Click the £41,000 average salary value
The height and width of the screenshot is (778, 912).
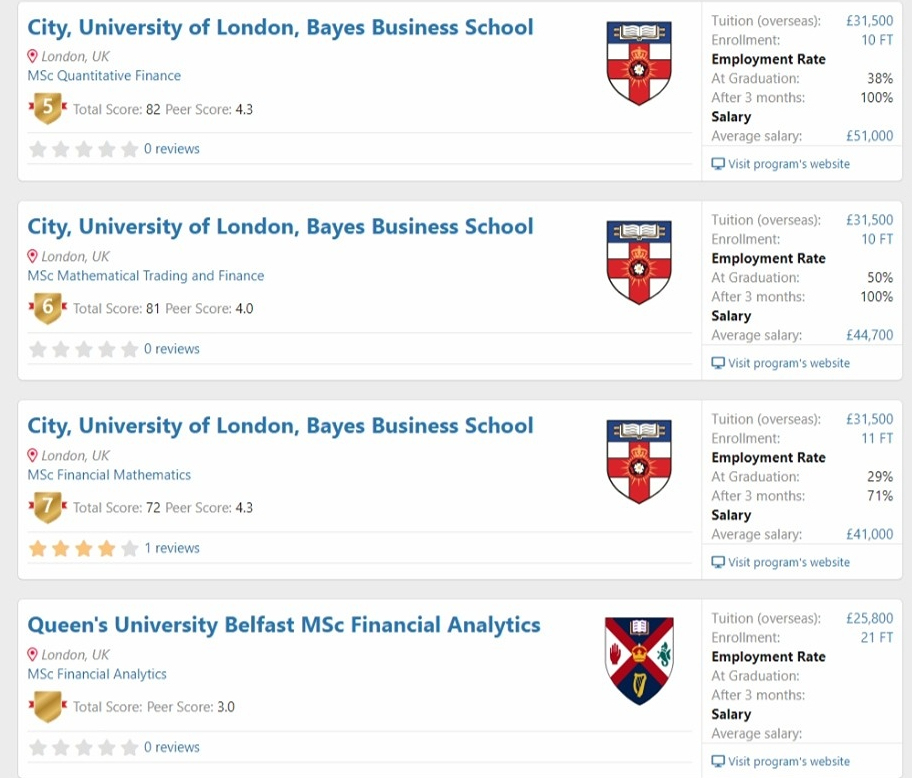(x=870, y=534)
